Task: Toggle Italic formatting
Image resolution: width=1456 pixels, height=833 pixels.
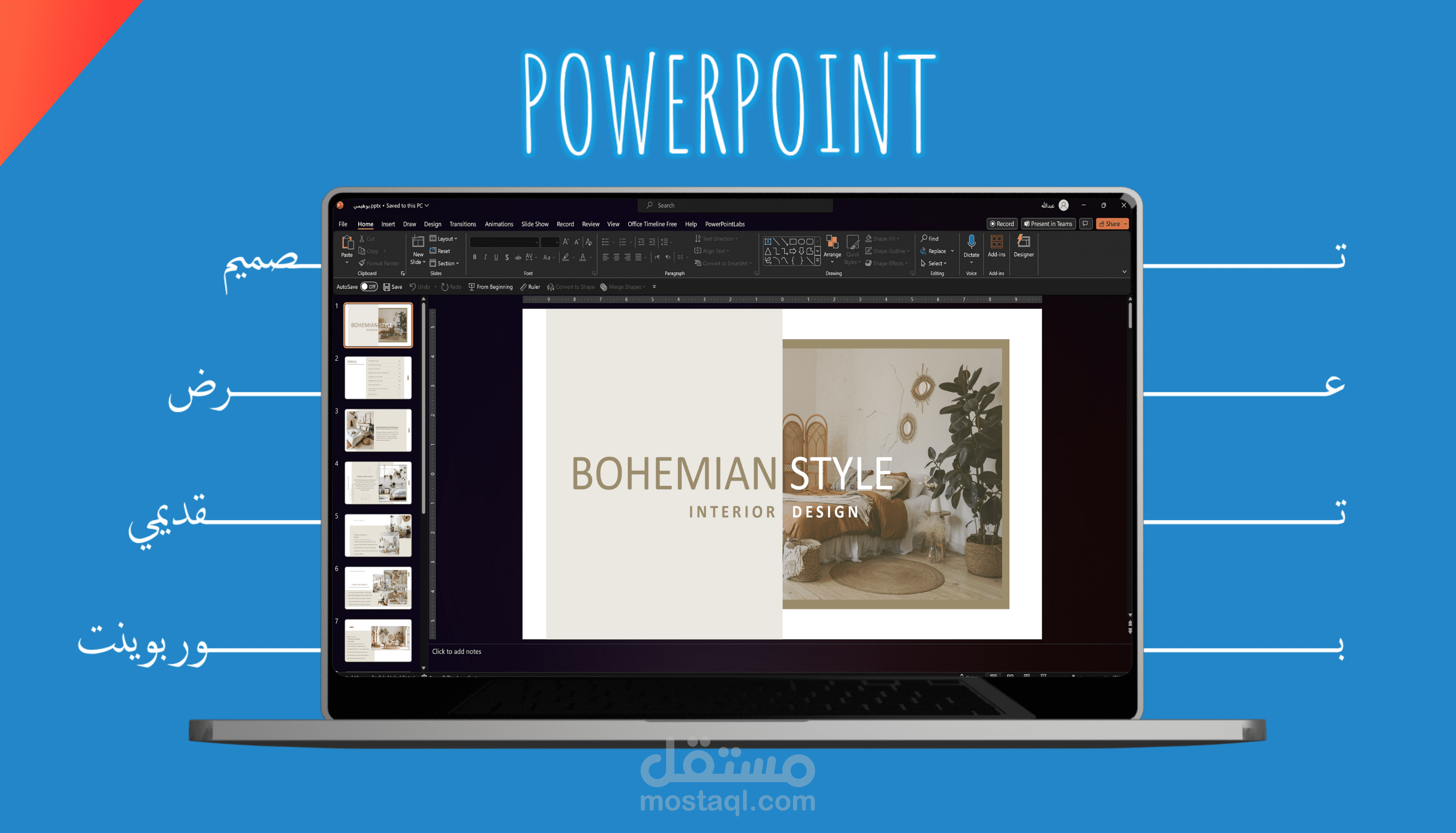Action: coord(485,257)
